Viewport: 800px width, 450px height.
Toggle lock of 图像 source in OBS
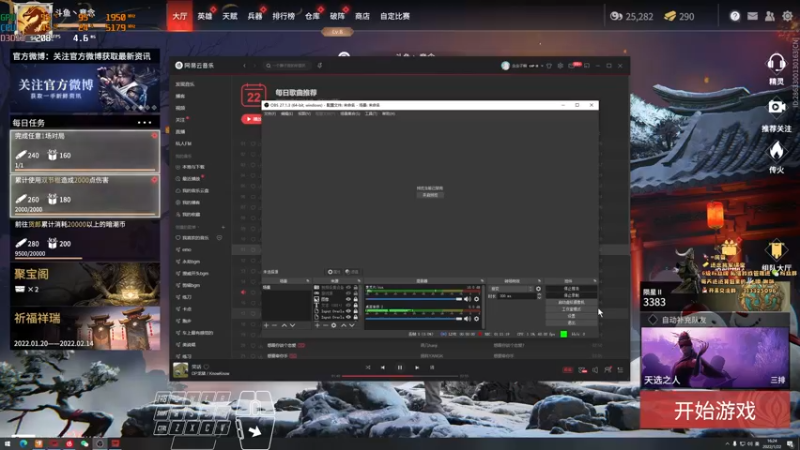(356, 299)
